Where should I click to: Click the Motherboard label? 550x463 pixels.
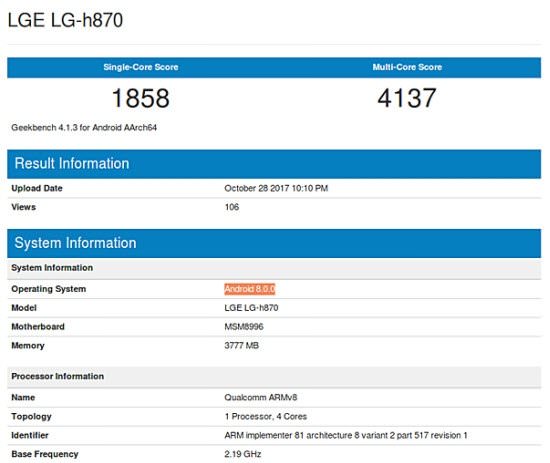tap(38, 327)
